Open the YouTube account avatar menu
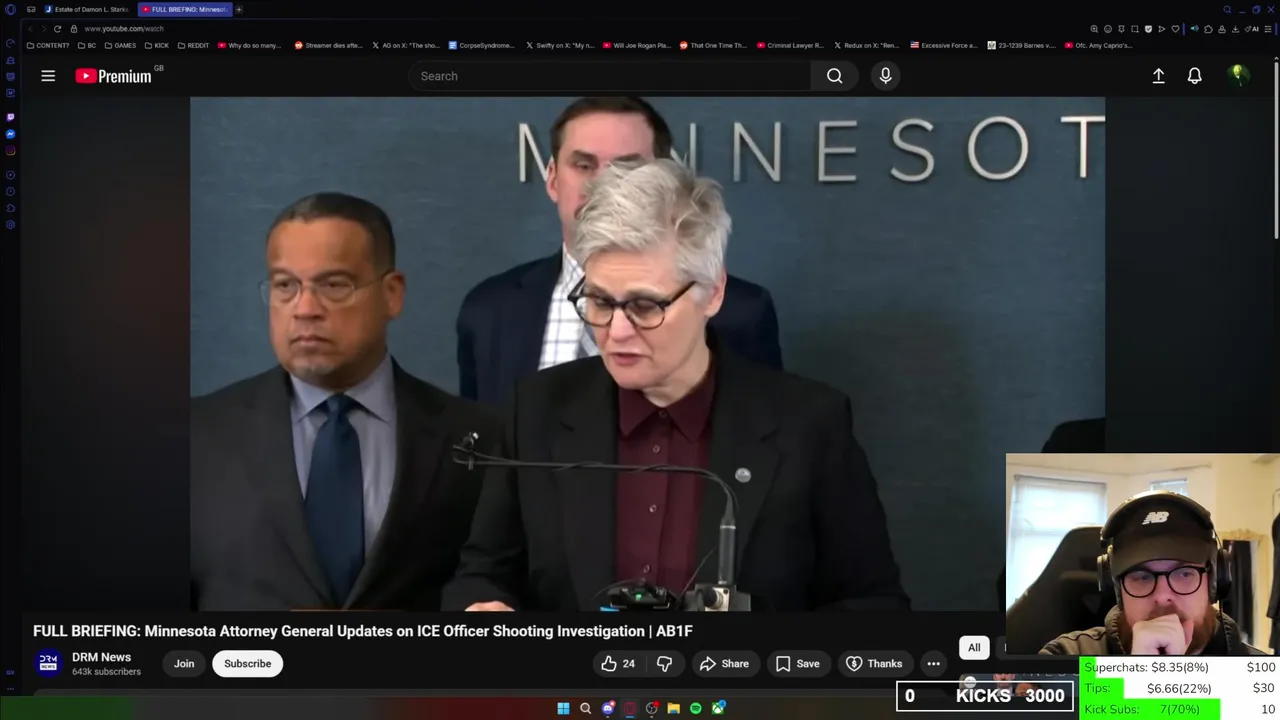1280x720 pixels. click(x=1238, y=75)
